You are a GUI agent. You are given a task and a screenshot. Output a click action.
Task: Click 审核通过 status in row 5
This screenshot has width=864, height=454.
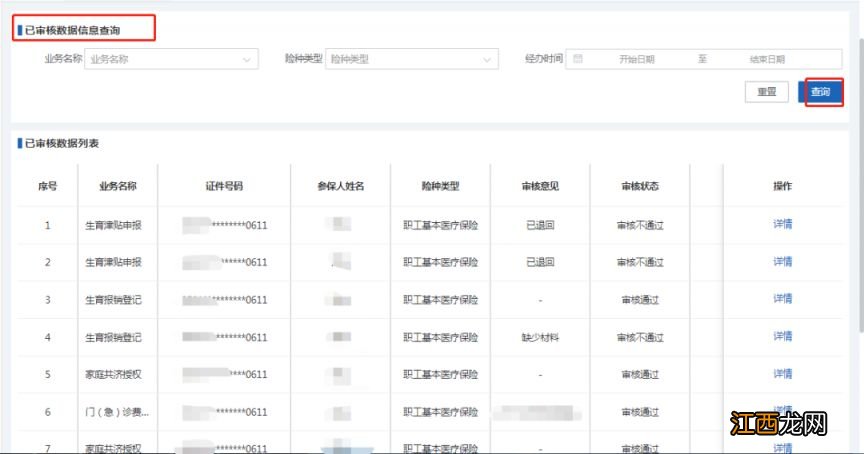[640, 375]
